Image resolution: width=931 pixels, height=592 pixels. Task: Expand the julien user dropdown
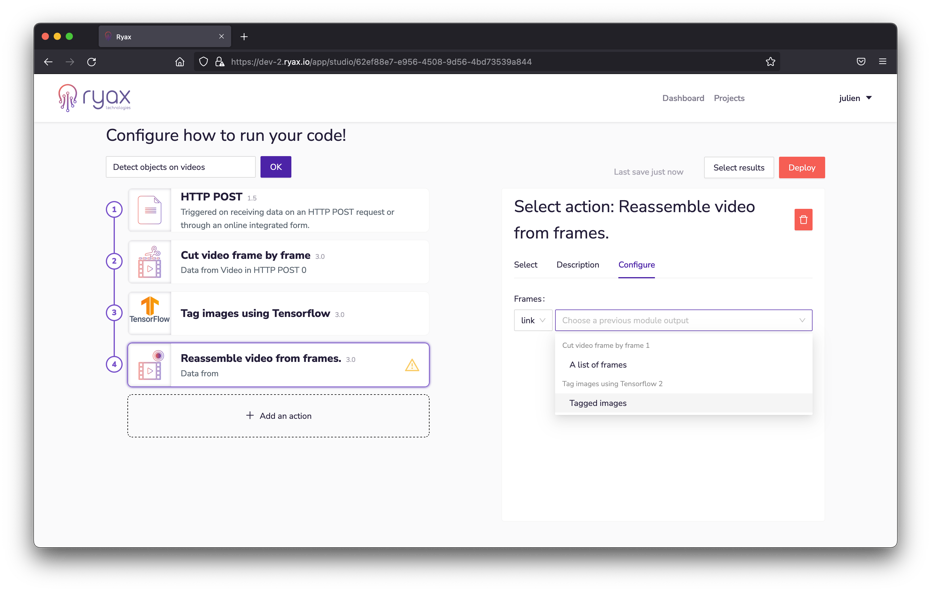point(855,98)
